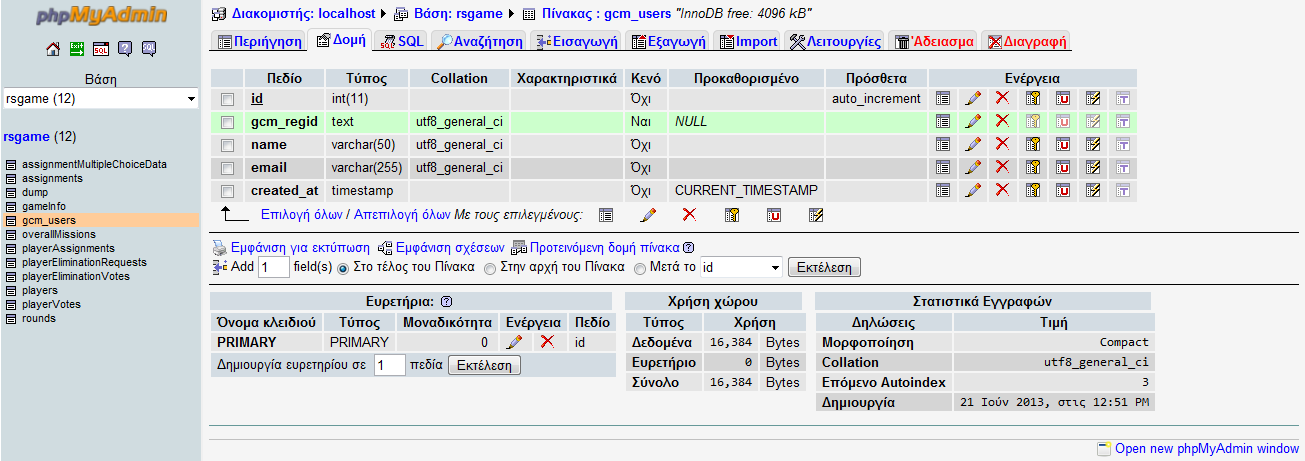Click the Διαγραφή tab
Screen dimensions: 1305x461
click(1026, 41)
